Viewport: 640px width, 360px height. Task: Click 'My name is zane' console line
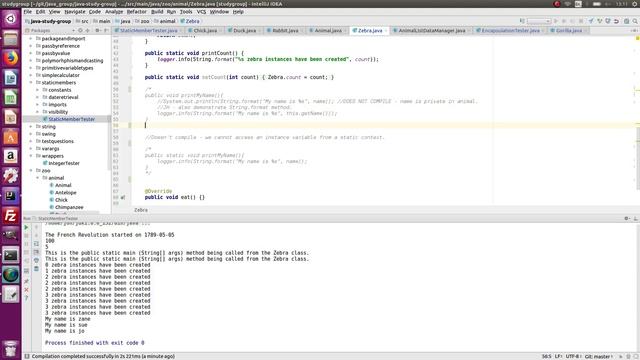pos(68,319)
